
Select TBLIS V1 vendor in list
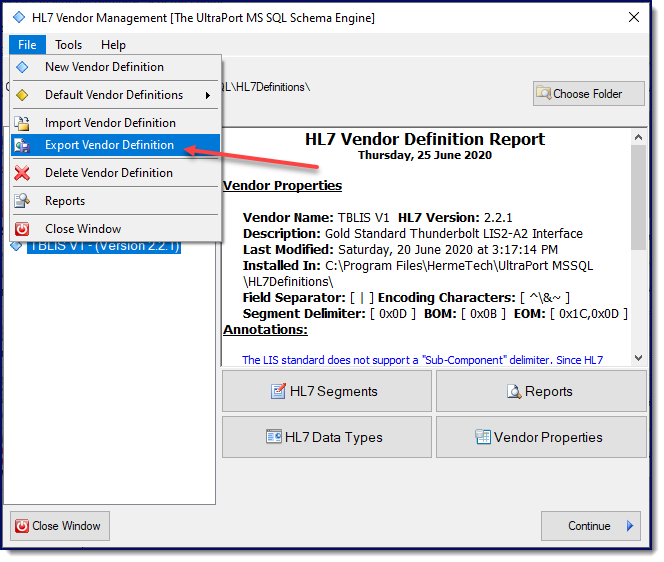[x=104, y=246]
